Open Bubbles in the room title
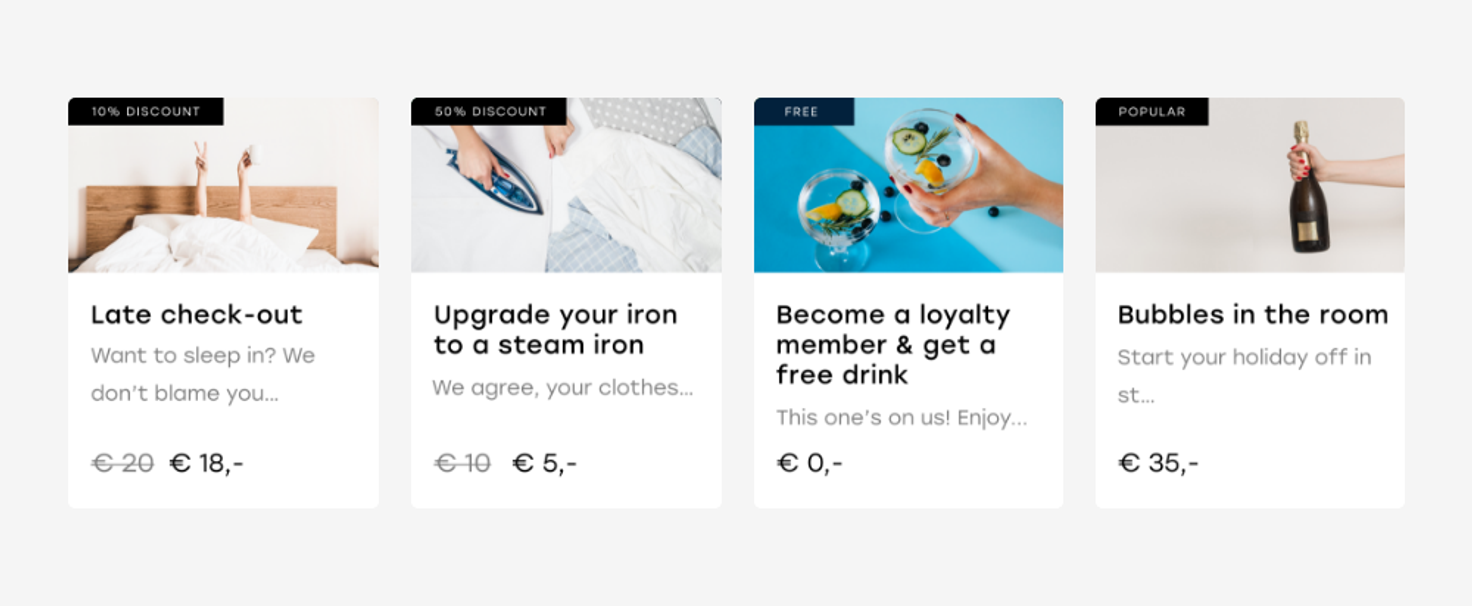The width and height of the screenshot is (1472, 606). coord(1252,315)
